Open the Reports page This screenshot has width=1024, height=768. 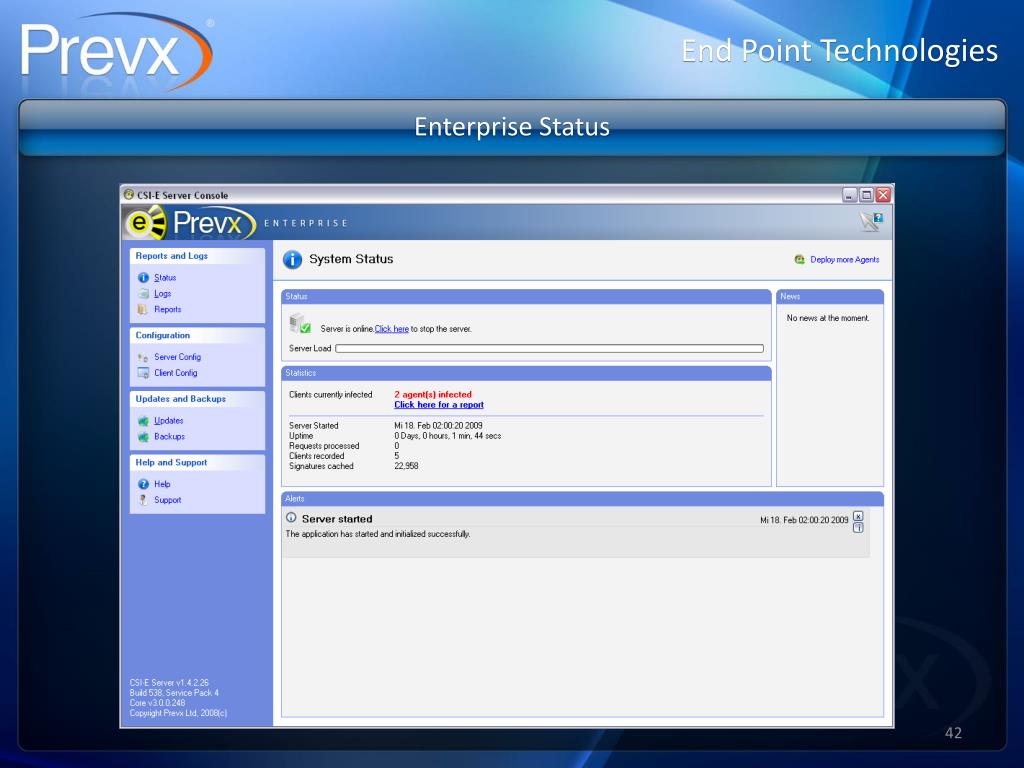167,310
